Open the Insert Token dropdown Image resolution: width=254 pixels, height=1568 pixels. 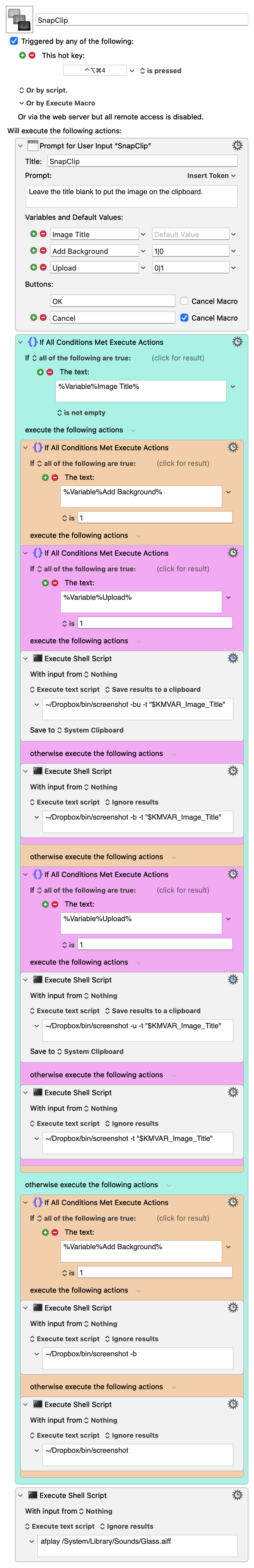point(211,175)
